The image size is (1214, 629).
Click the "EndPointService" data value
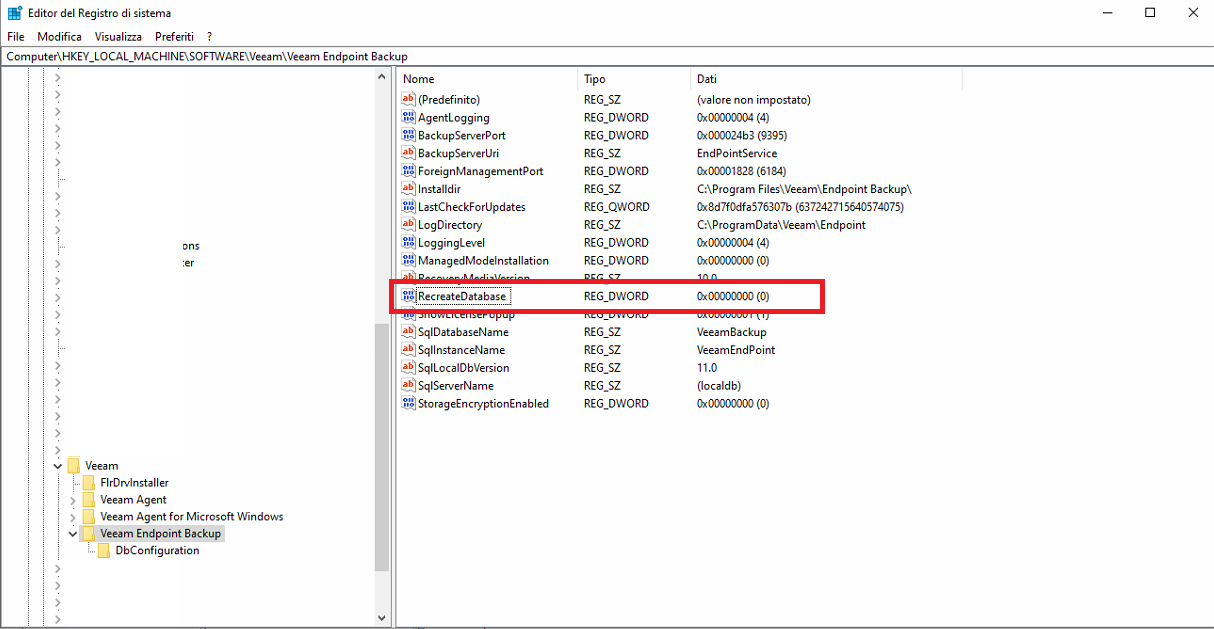pos(737,153)
